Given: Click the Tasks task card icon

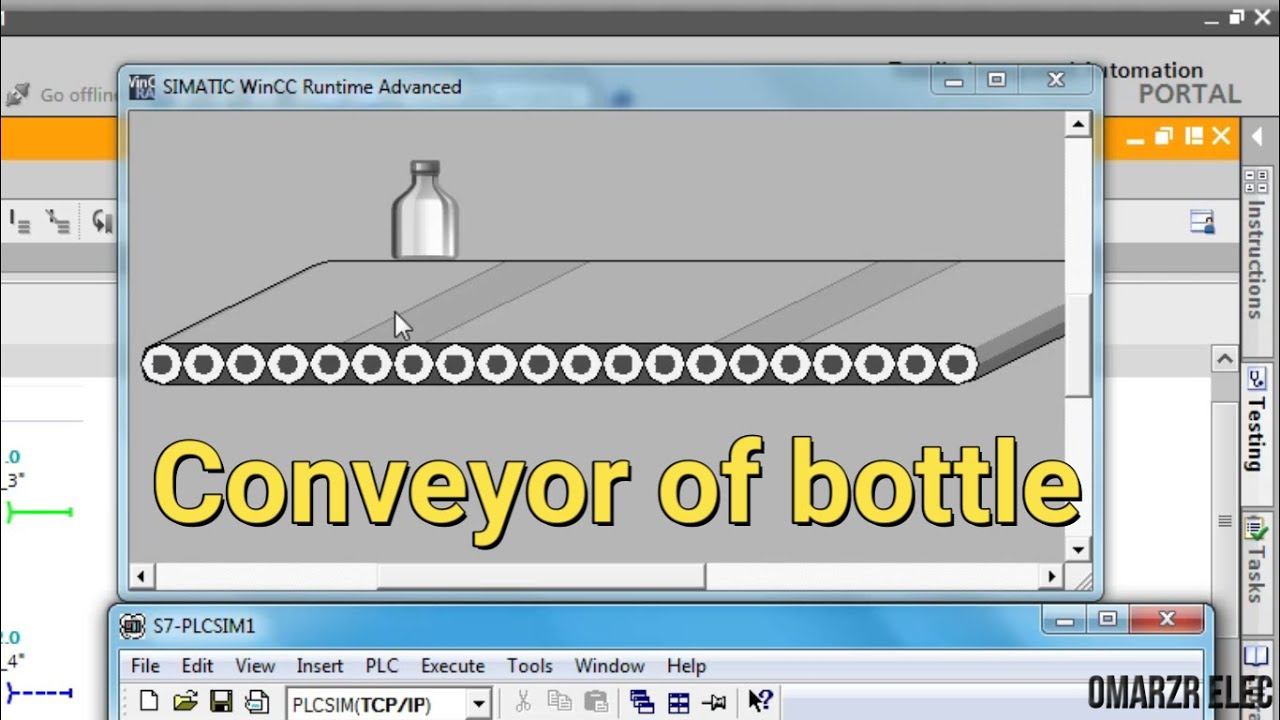Looking at the screenshot, I should tap(1257, 530).
